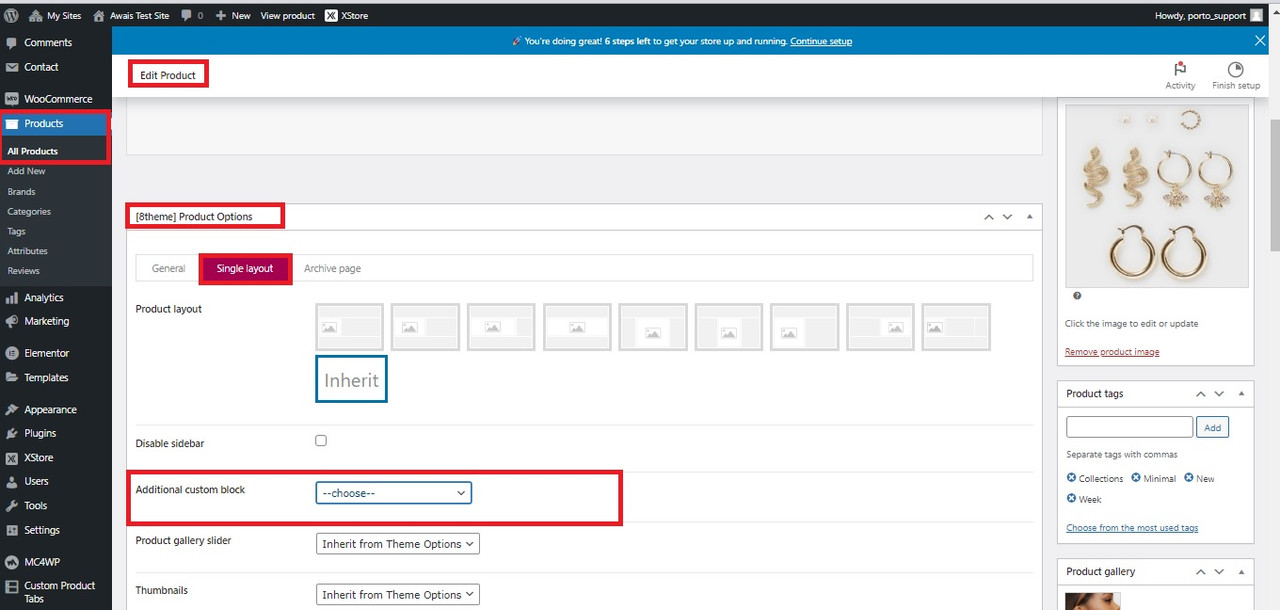Move Product tags panel up

coord(1201,394)
